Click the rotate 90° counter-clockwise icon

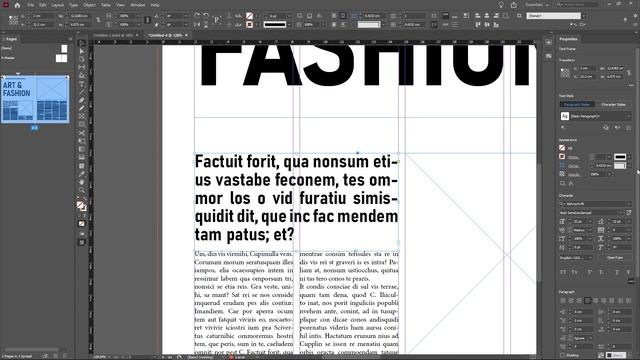click(x=206, y=16)
